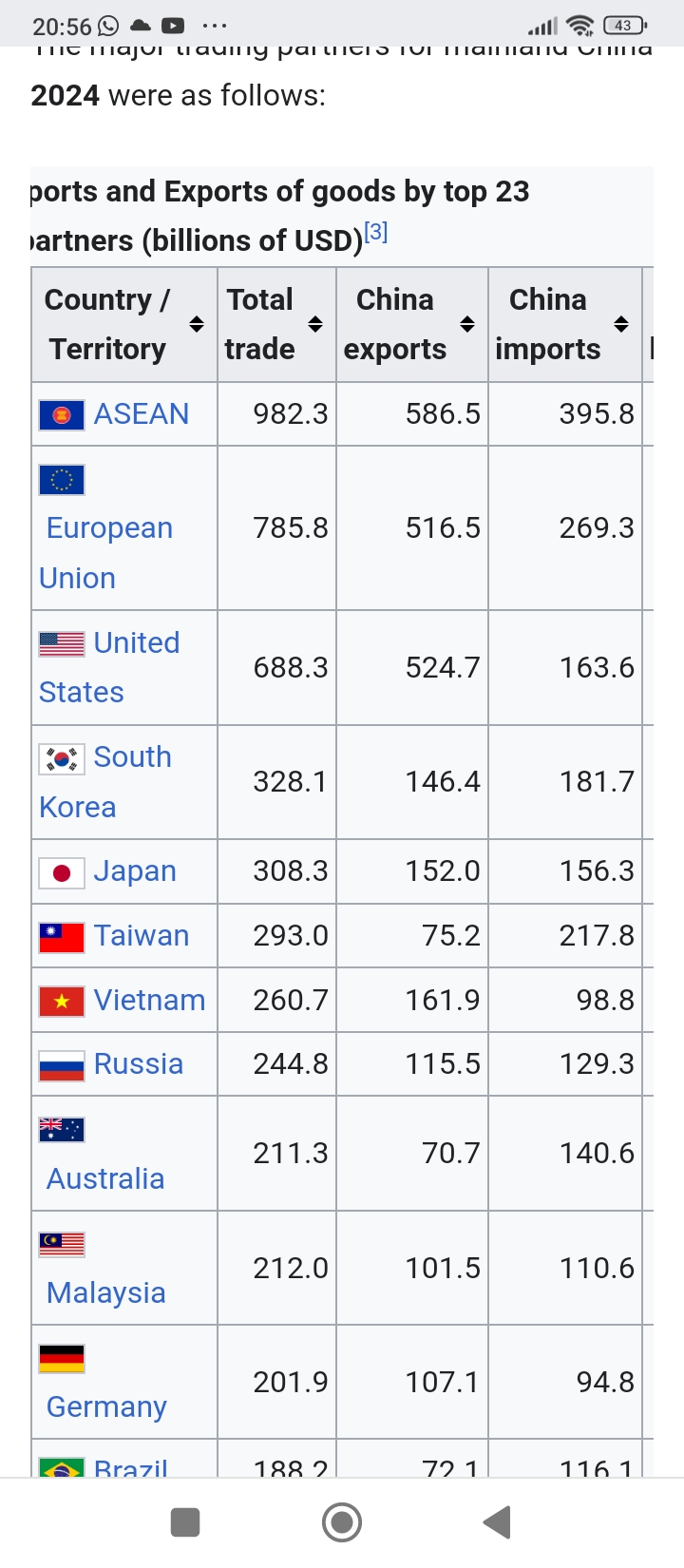The image size is (684, 1568).
Task: Tap the United States flag icon
Action: pyautogui.click(x=62, y=644)
